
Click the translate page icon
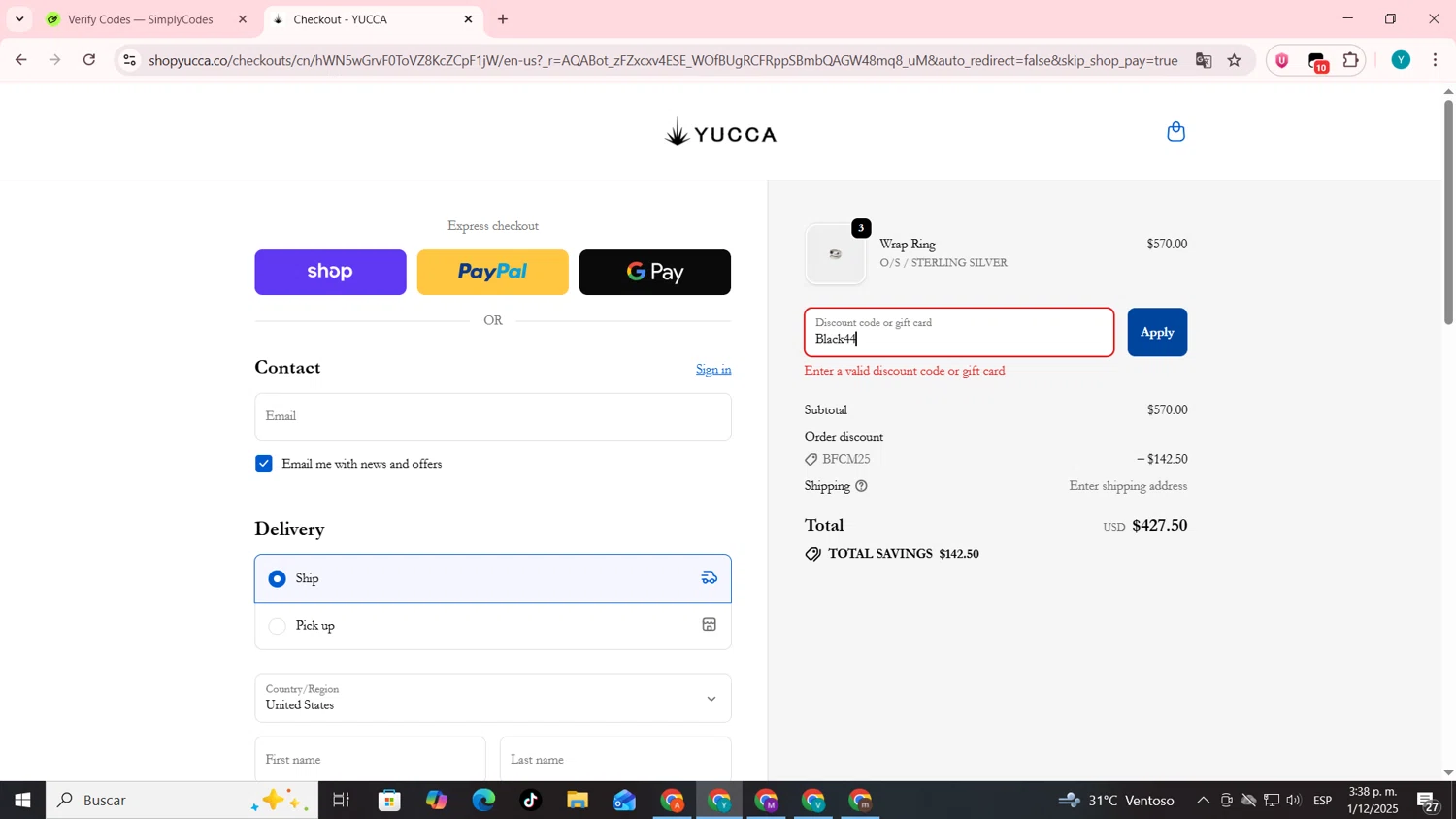click(1204, 60)
